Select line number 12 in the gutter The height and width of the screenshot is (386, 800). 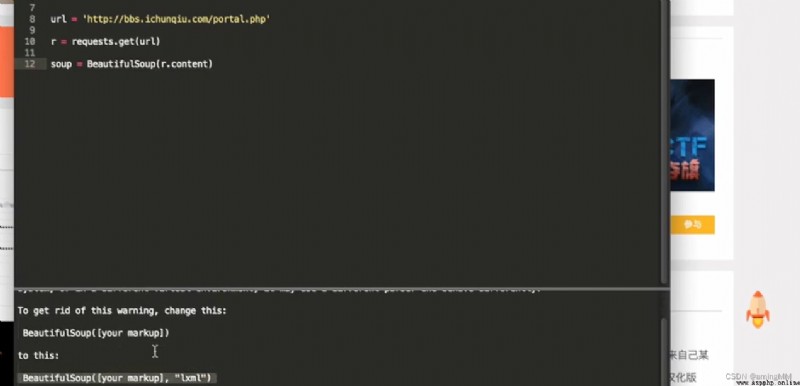click(x=30, y=64)
